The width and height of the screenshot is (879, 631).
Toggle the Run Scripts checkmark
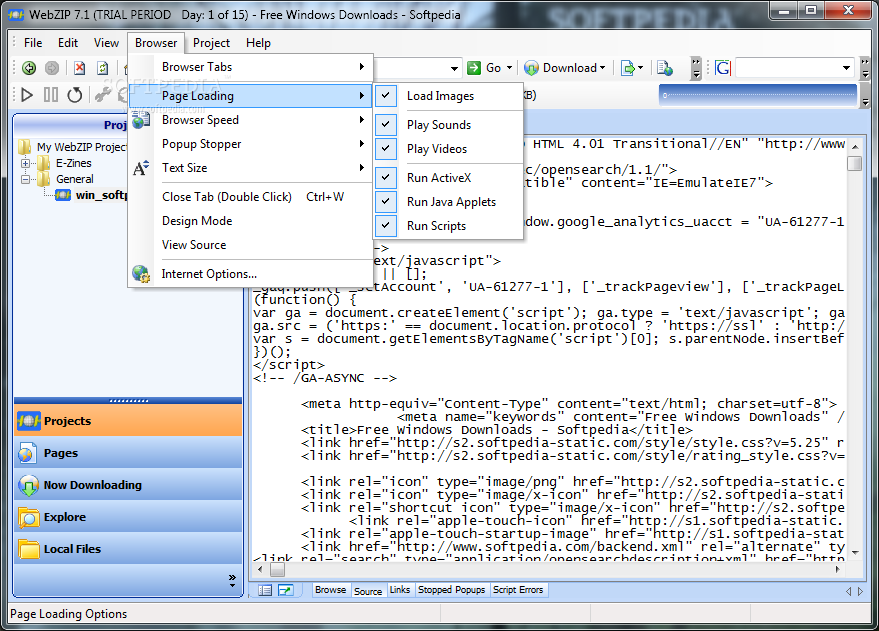[386, 226]
